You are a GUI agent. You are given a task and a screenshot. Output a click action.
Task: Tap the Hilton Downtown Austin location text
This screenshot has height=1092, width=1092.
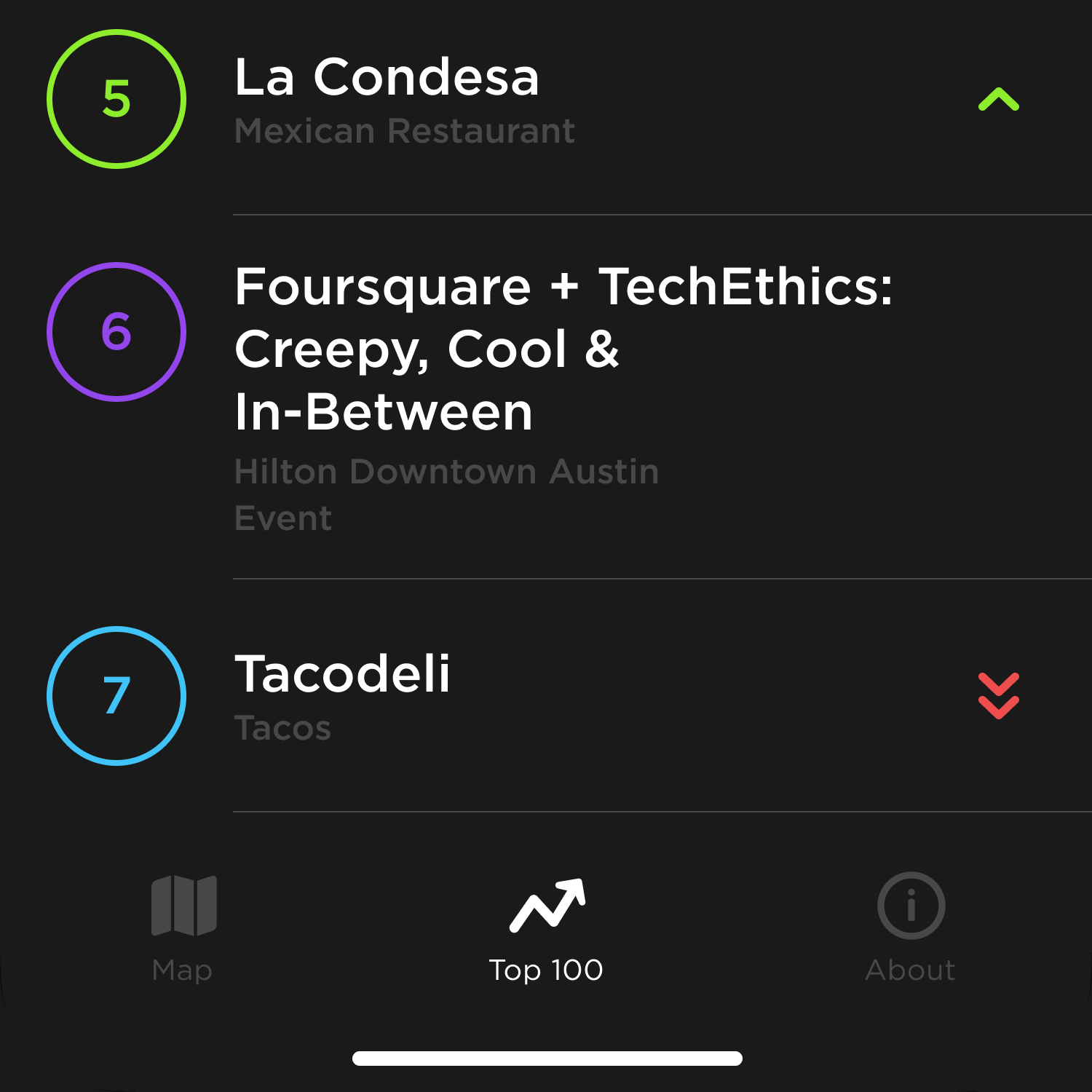coord(446,472)
